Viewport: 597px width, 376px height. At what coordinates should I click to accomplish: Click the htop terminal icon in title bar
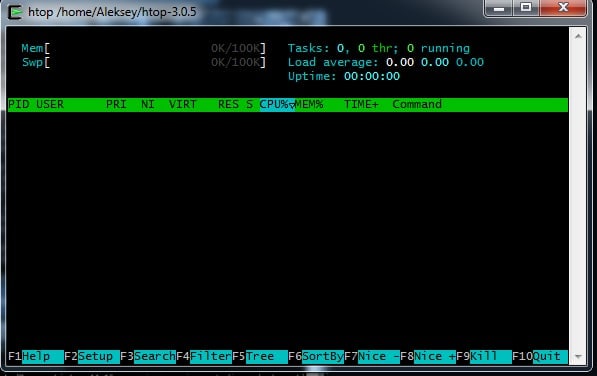click(15, 12)
